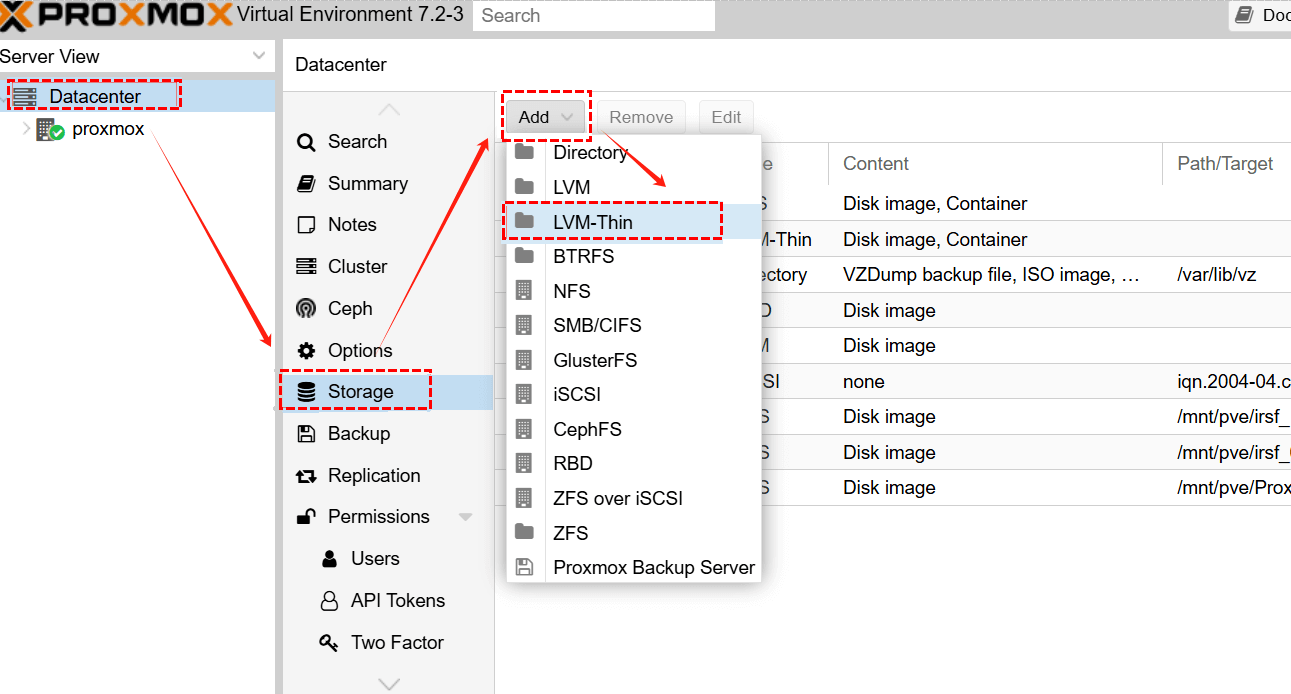Expand the Permissions section
The image size is (1291, 694).
(463, 516)
